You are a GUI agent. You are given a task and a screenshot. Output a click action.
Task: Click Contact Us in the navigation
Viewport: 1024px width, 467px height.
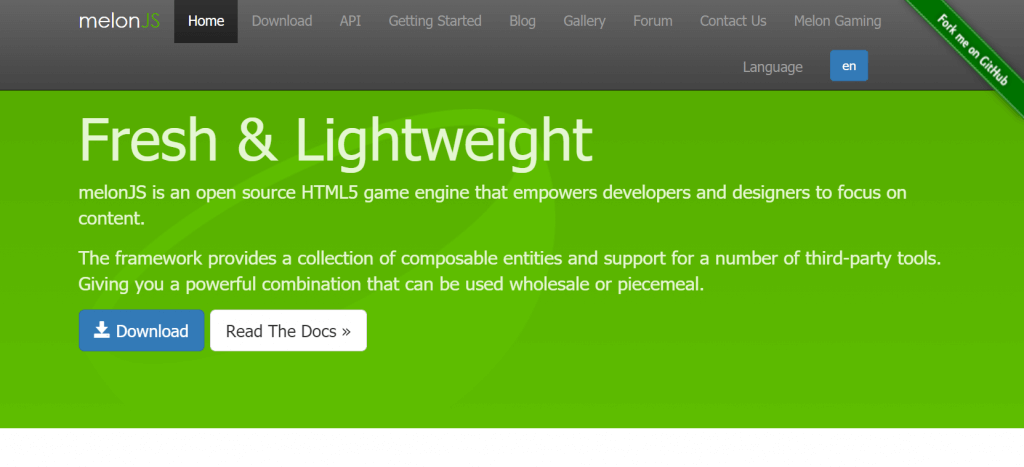[733, 21]
